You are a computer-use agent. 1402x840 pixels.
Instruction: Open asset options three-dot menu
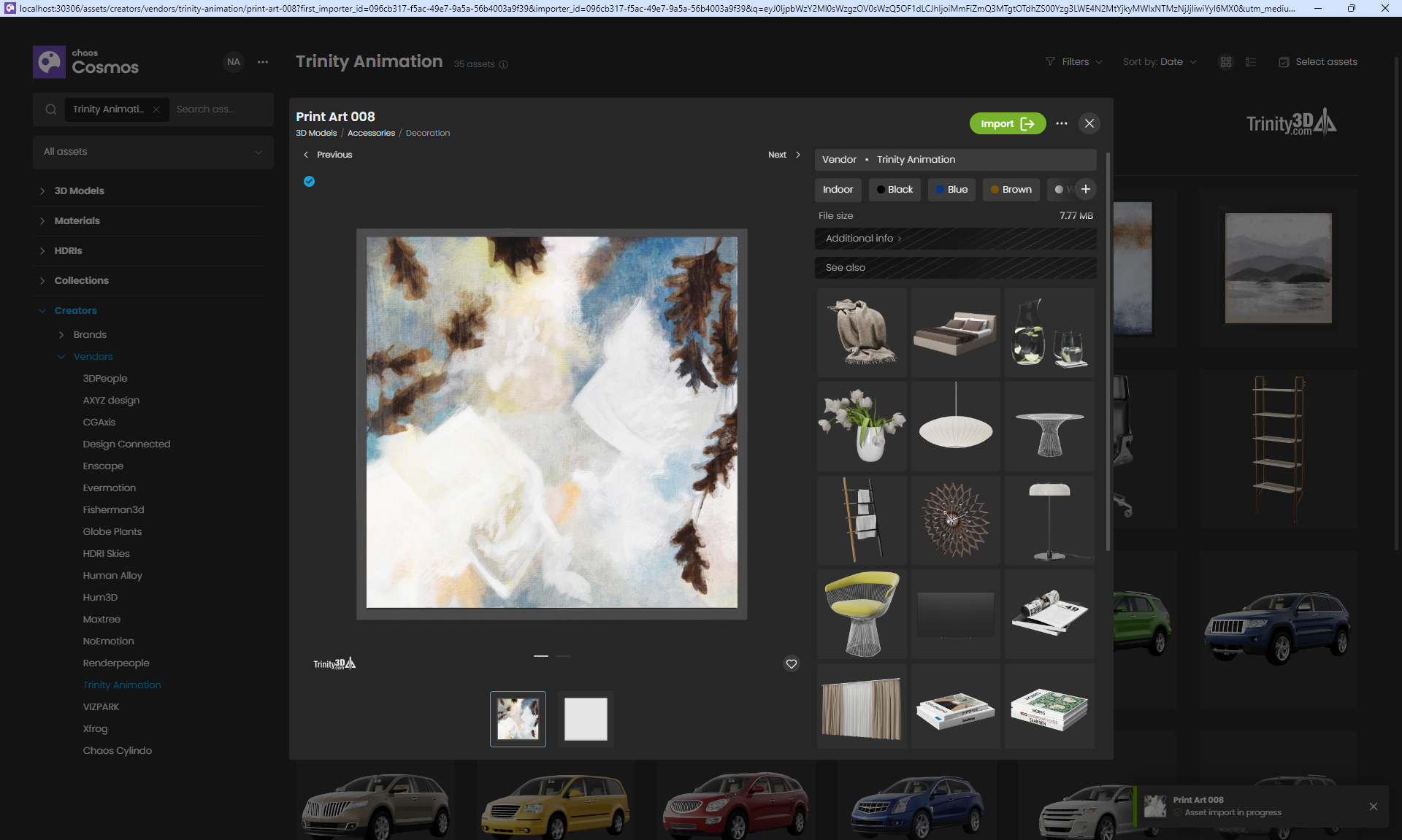tap(1061, 124)
